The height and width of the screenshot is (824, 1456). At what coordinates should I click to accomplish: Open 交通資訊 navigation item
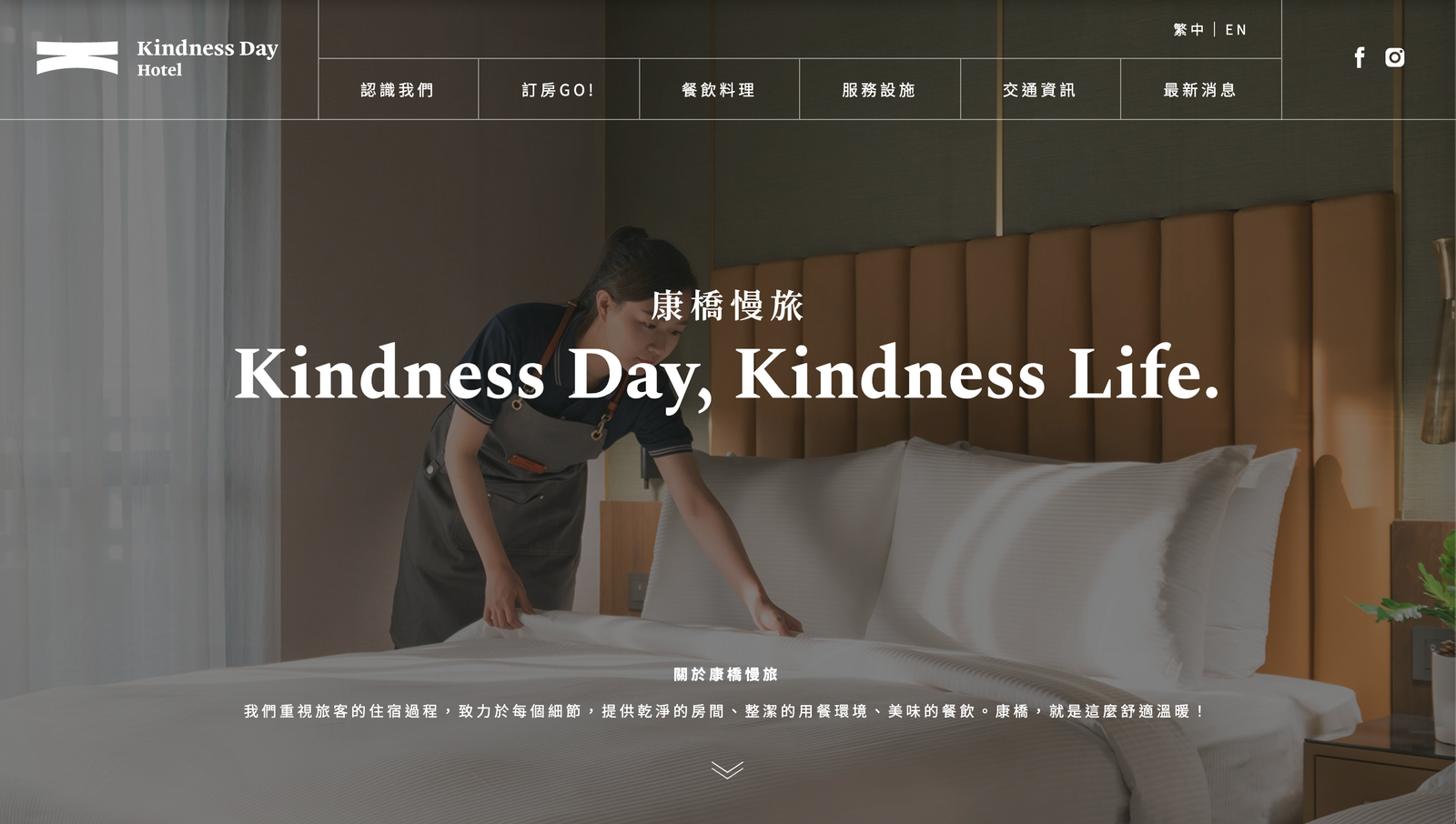coord(1040,89)
